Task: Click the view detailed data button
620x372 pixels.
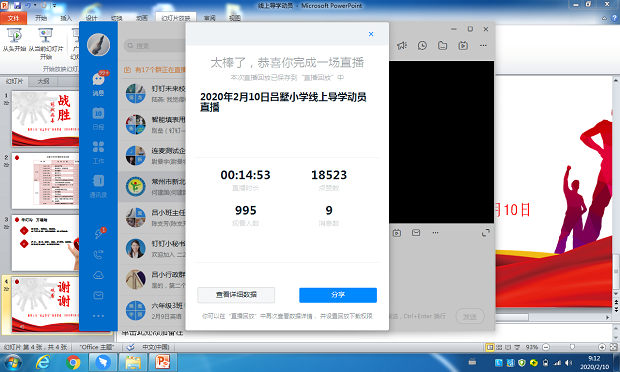Action: point(236,295)
